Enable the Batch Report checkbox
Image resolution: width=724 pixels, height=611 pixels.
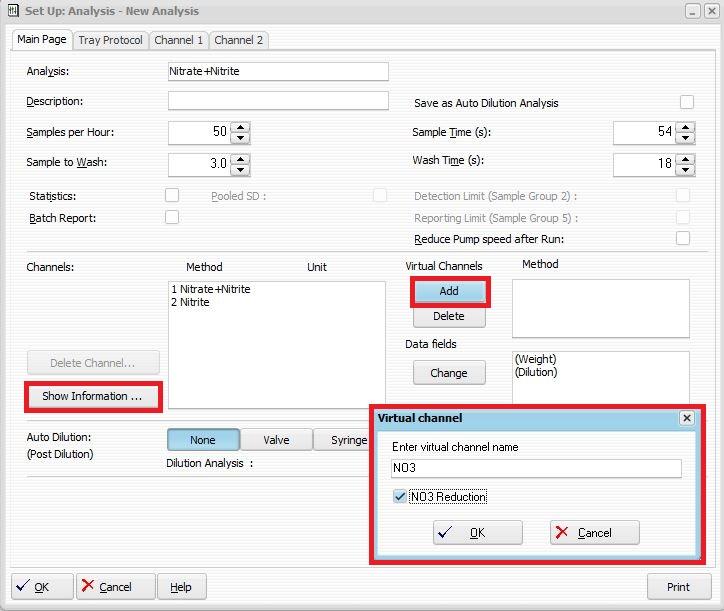(172, 217)
